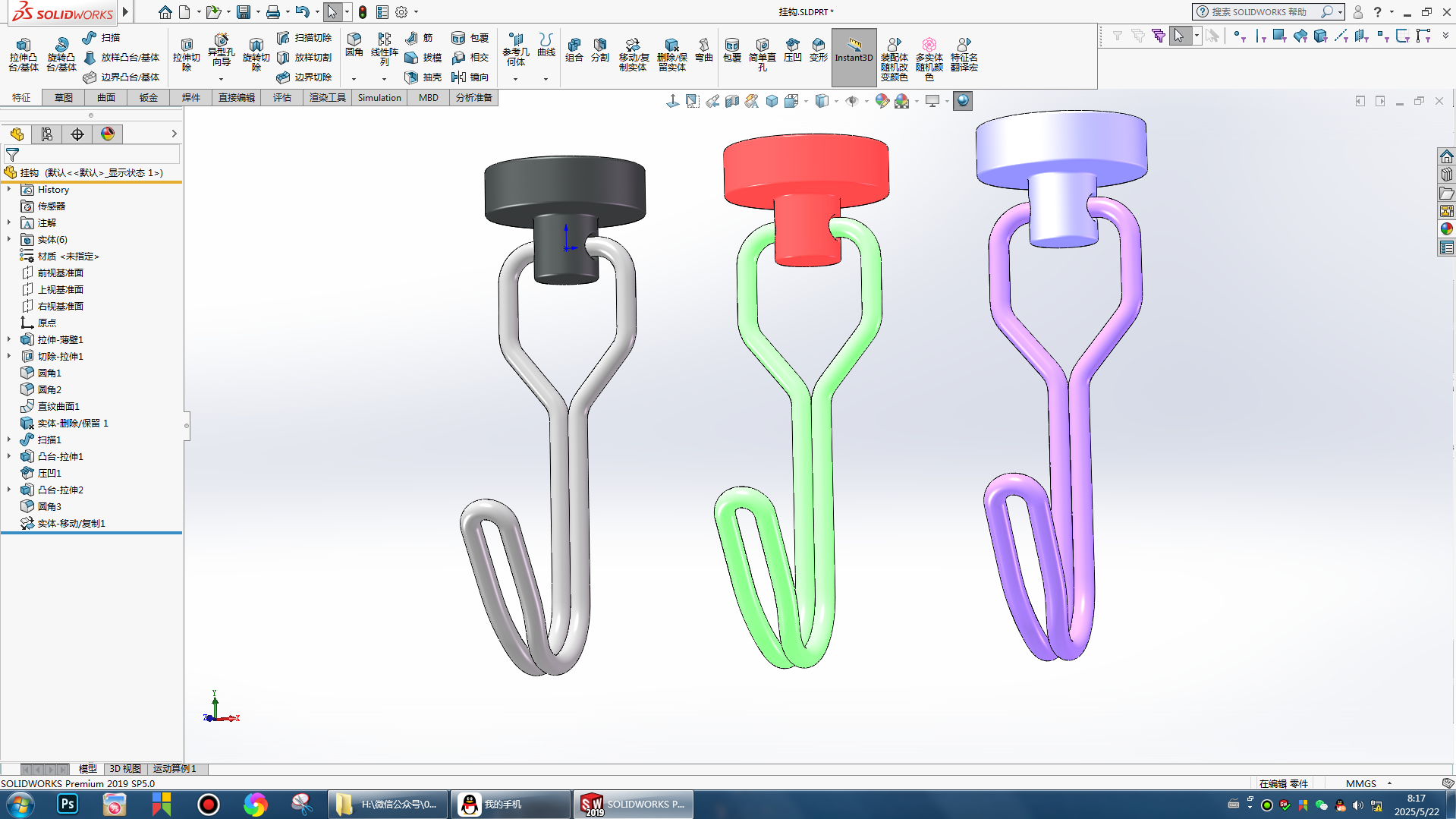
Task: Expand the 切除-拉伸1 feature
Action: pyautogui.click(x=9, y=356)
